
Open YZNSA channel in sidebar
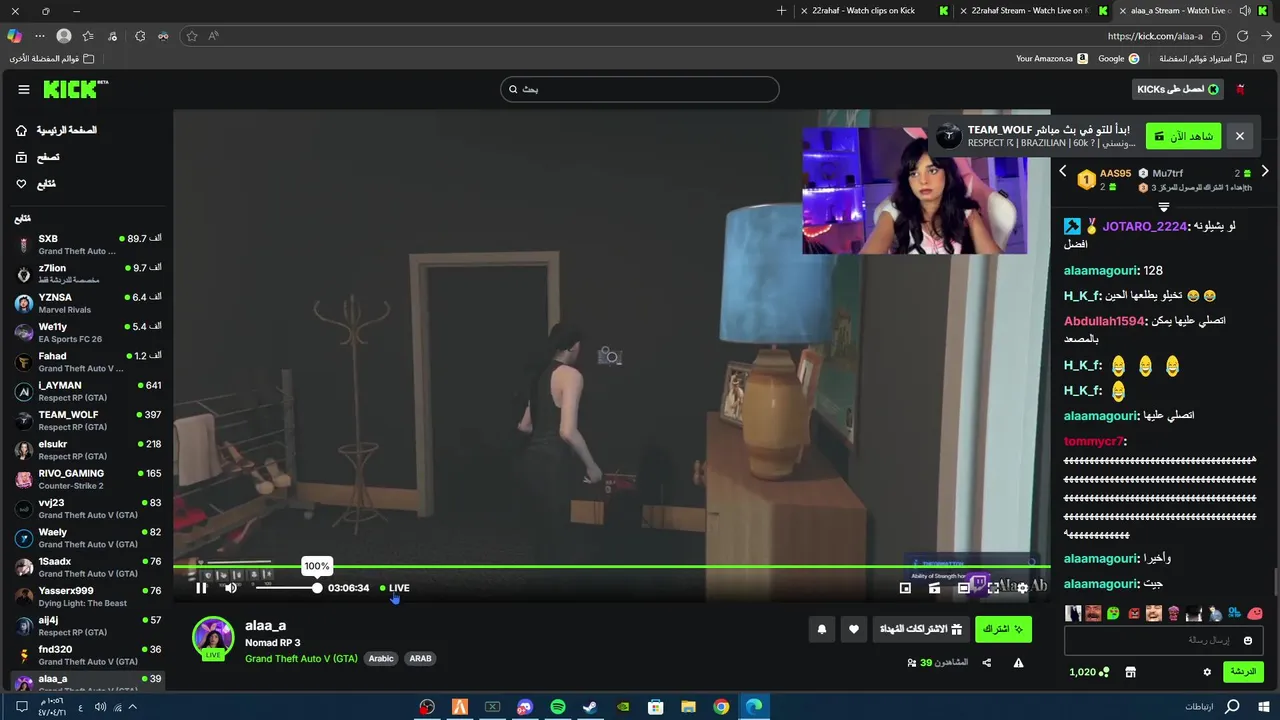coord(87,303)
